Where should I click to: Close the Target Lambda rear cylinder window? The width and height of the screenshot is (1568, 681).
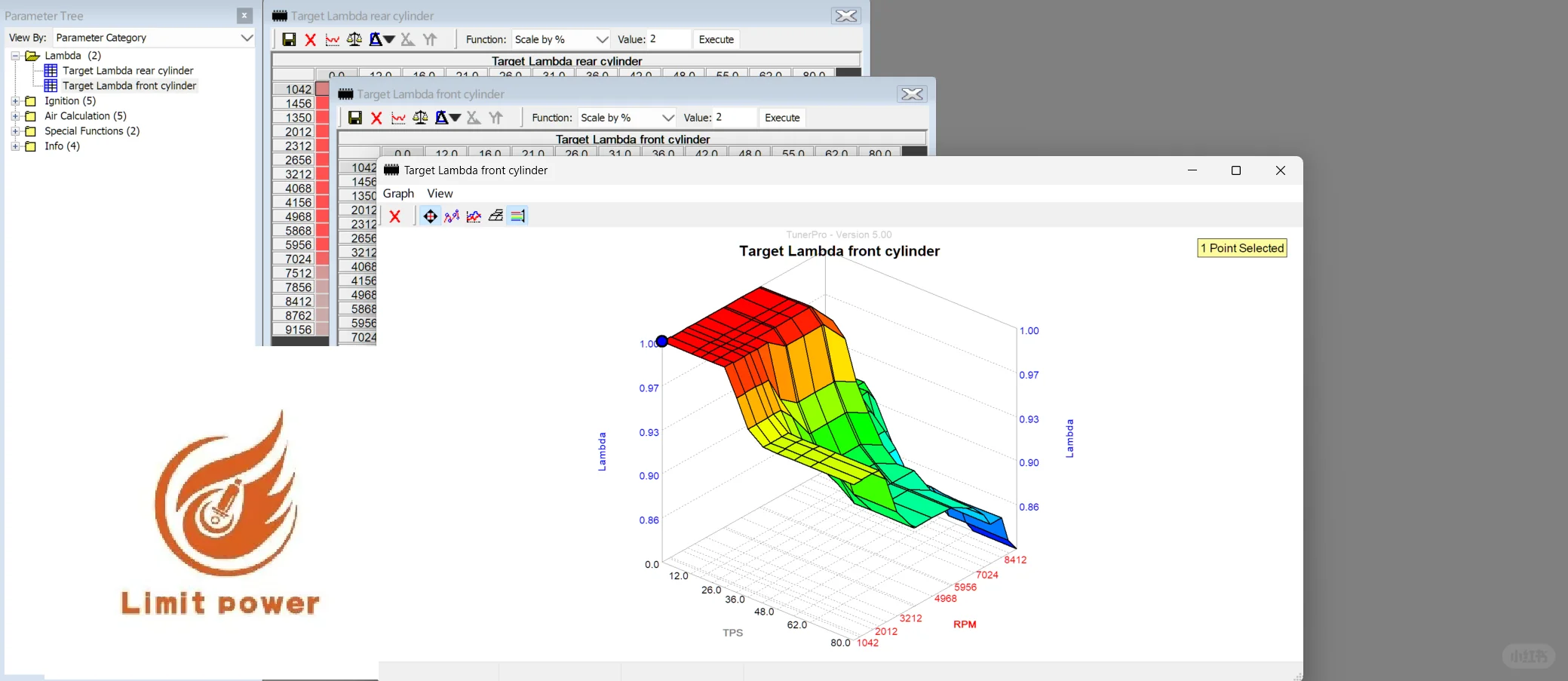[x=846, y=16]
